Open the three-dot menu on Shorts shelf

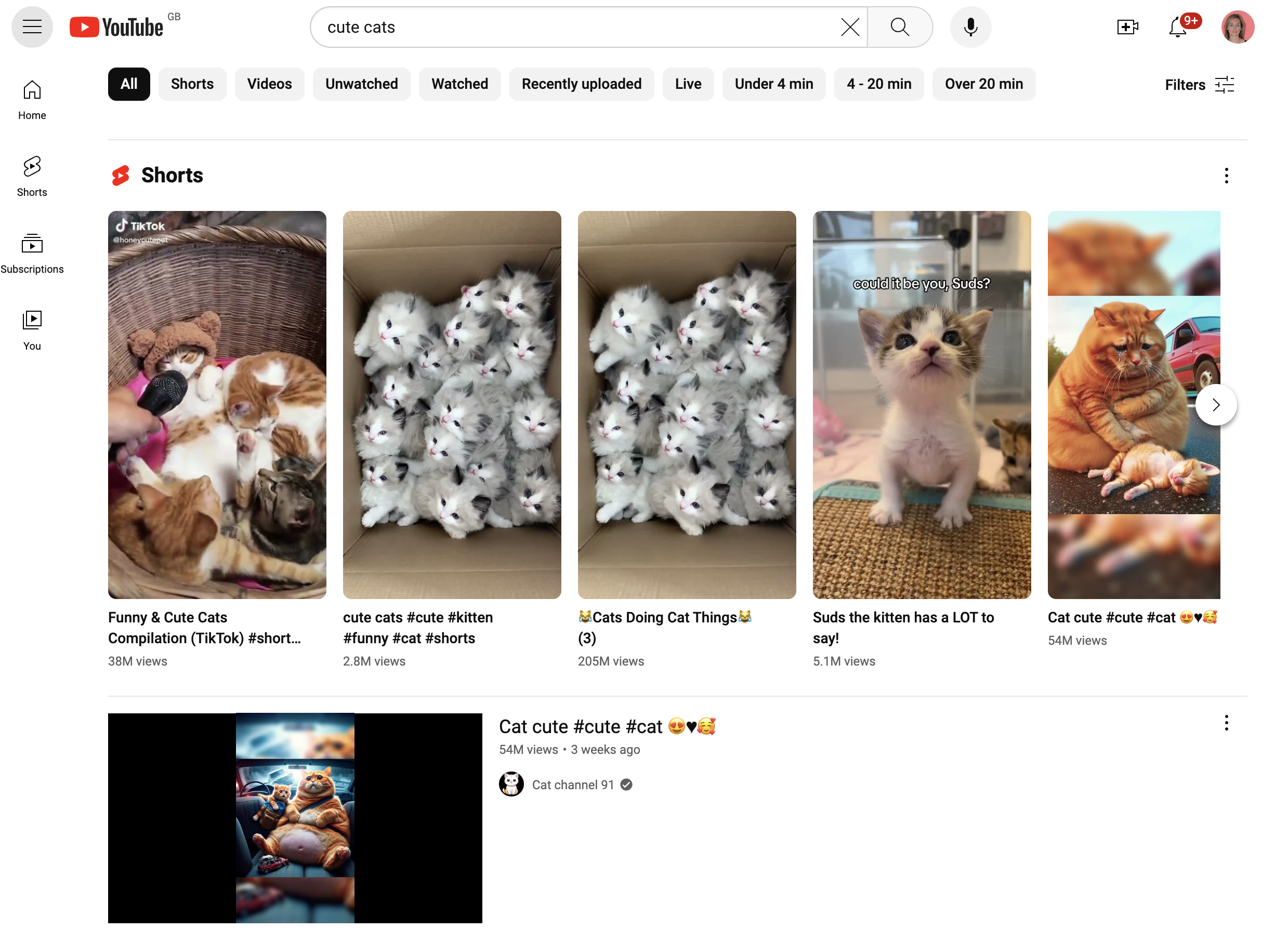tap(1226, 176)
